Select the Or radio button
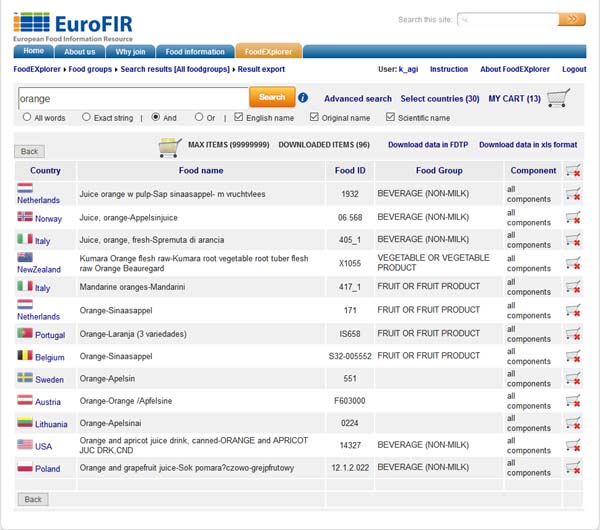The image size is (600, 530). point(199,117)
